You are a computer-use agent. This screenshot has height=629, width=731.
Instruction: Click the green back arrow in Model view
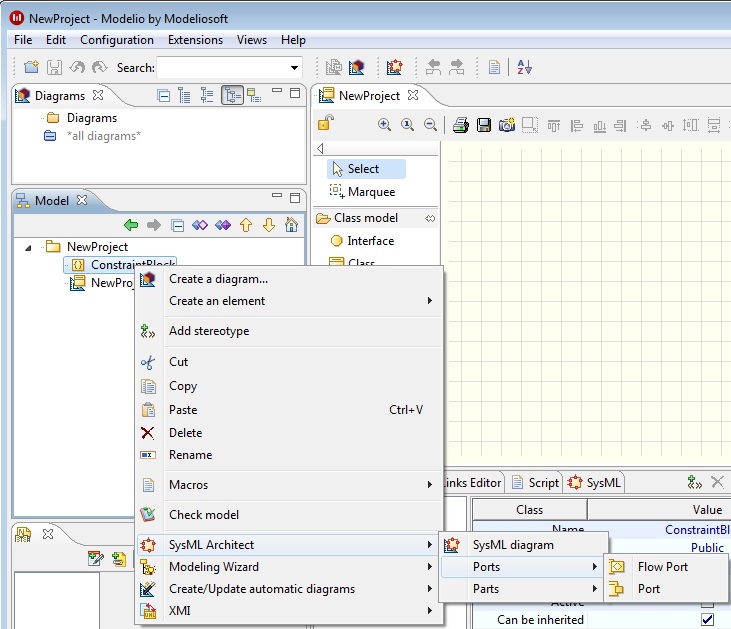tap(131, 225)
